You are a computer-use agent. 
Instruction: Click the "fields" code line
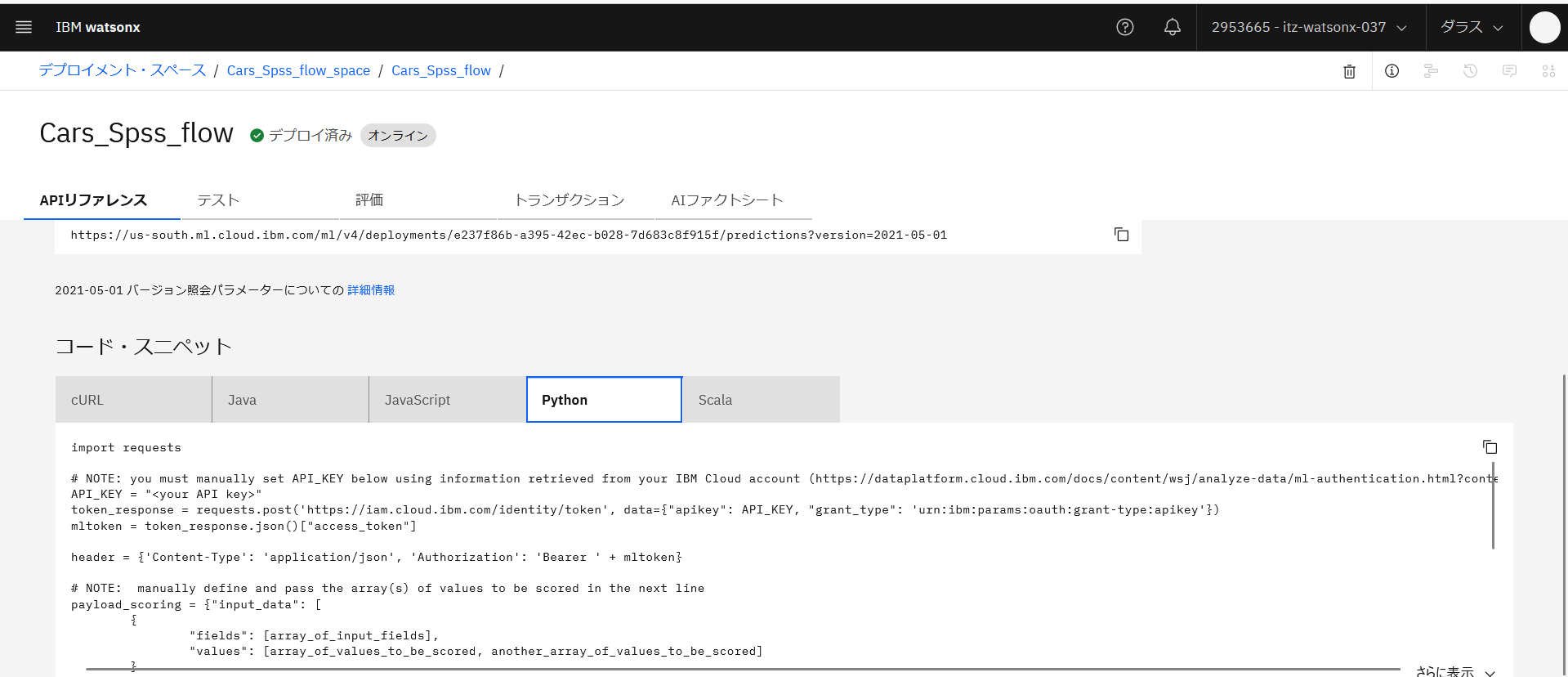[x=315, y=635]
